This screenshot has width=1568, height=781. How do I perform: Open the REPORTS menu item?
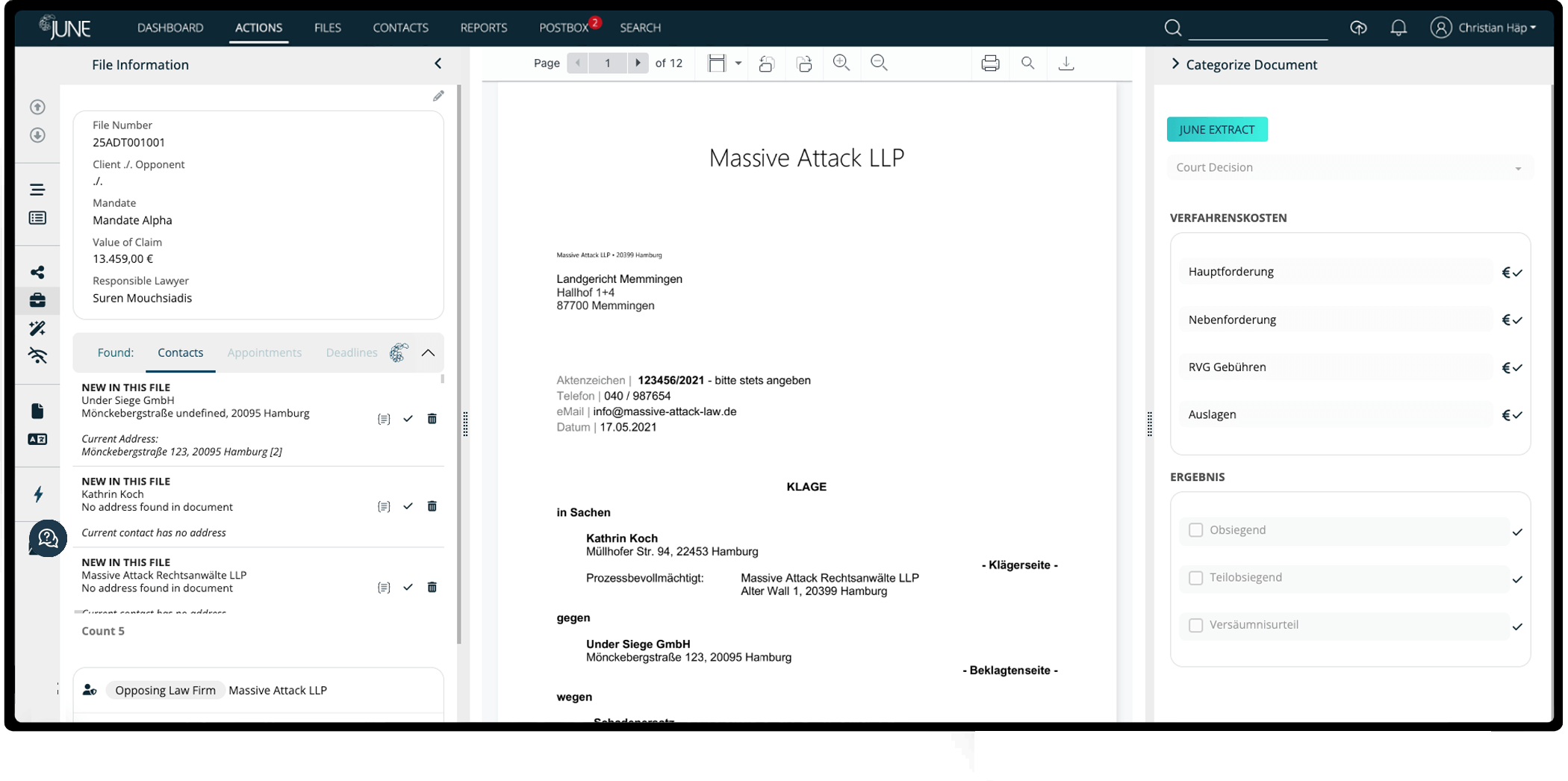(483, 28)
